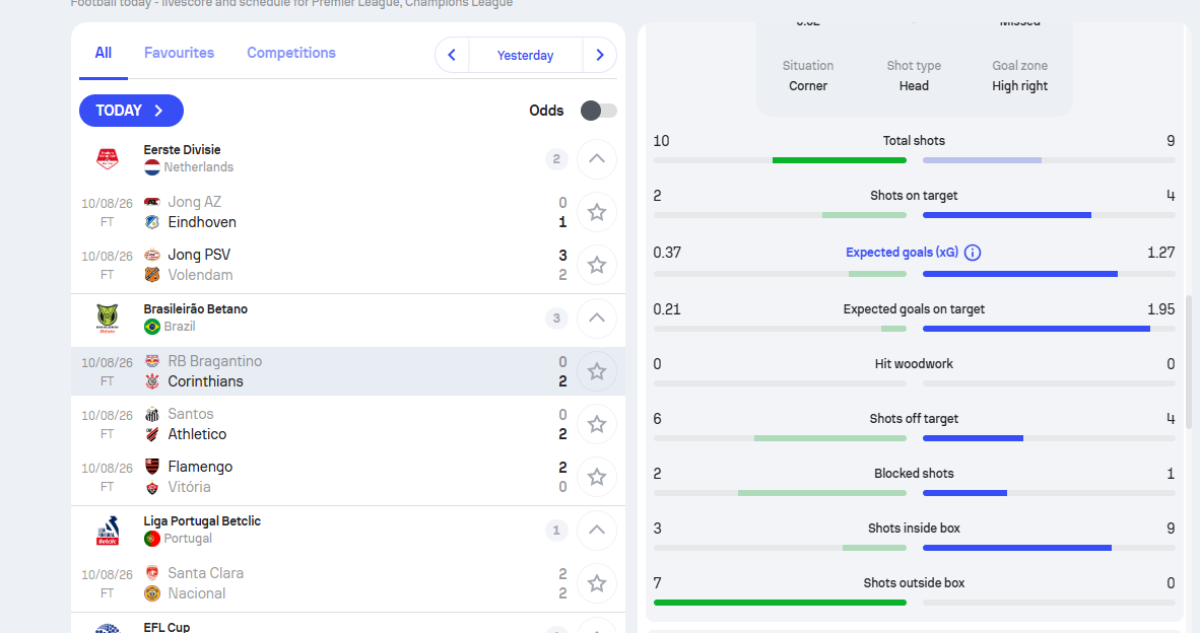Screen dimensions: 1200x633
Task: Click the Portugal flag icon
Action: tap(152, 539)
